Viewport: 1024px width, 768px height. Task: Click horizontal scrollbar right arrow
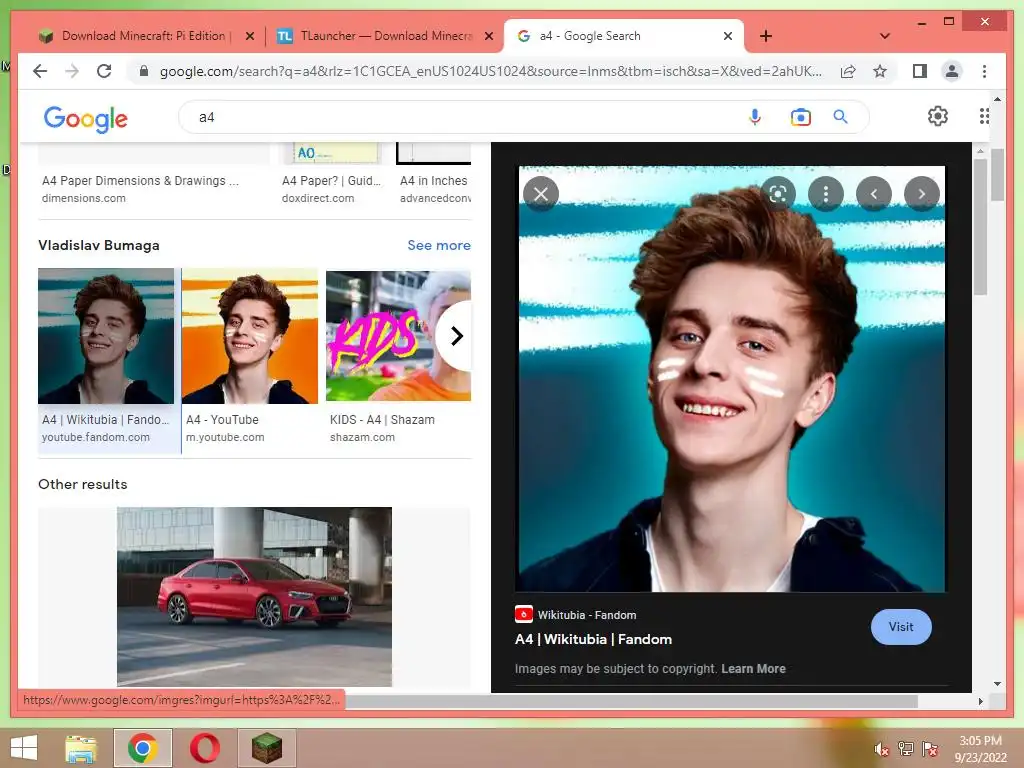click(980, 701)
